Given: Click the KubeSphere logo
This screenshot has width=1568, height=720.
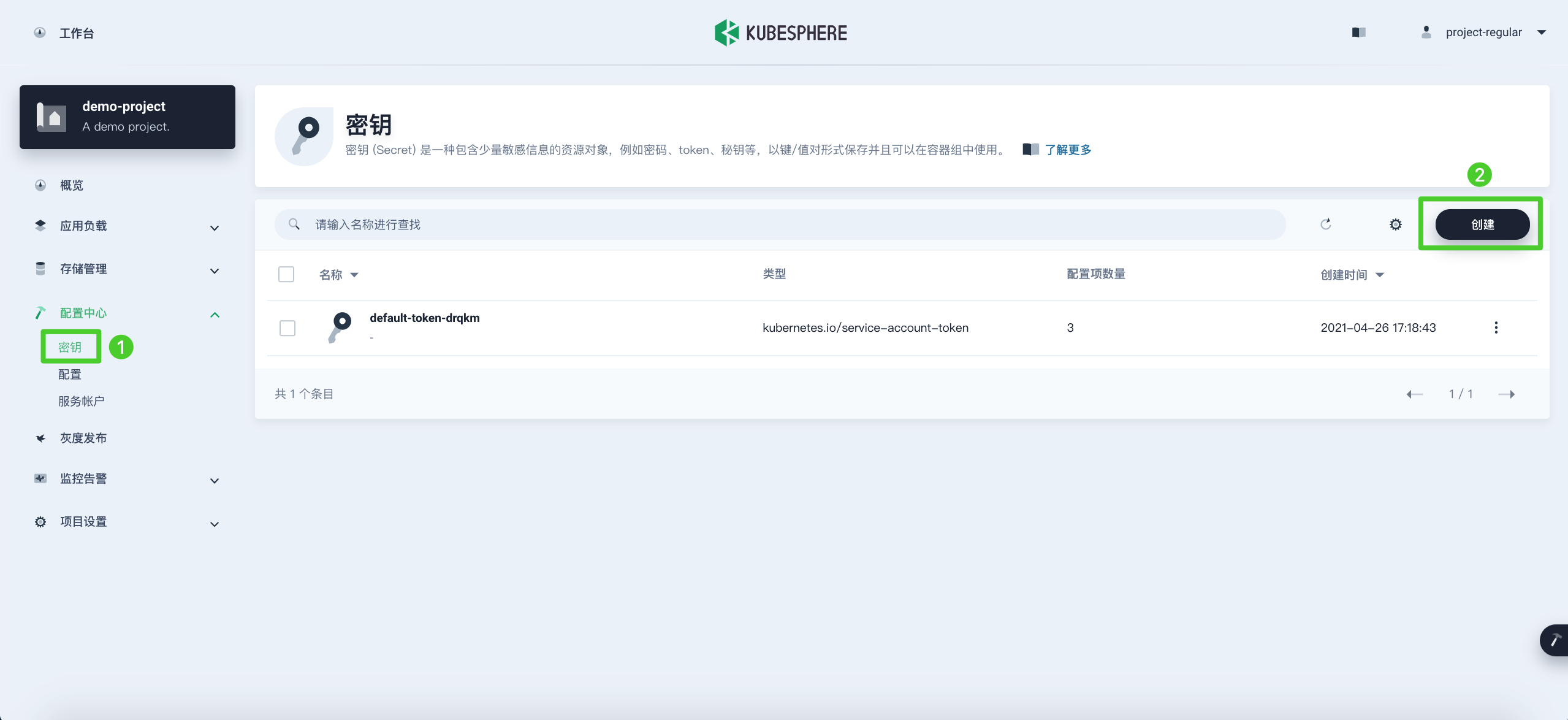Looking at the screenshot, I should pyautogui.click(x=781, y=33).
